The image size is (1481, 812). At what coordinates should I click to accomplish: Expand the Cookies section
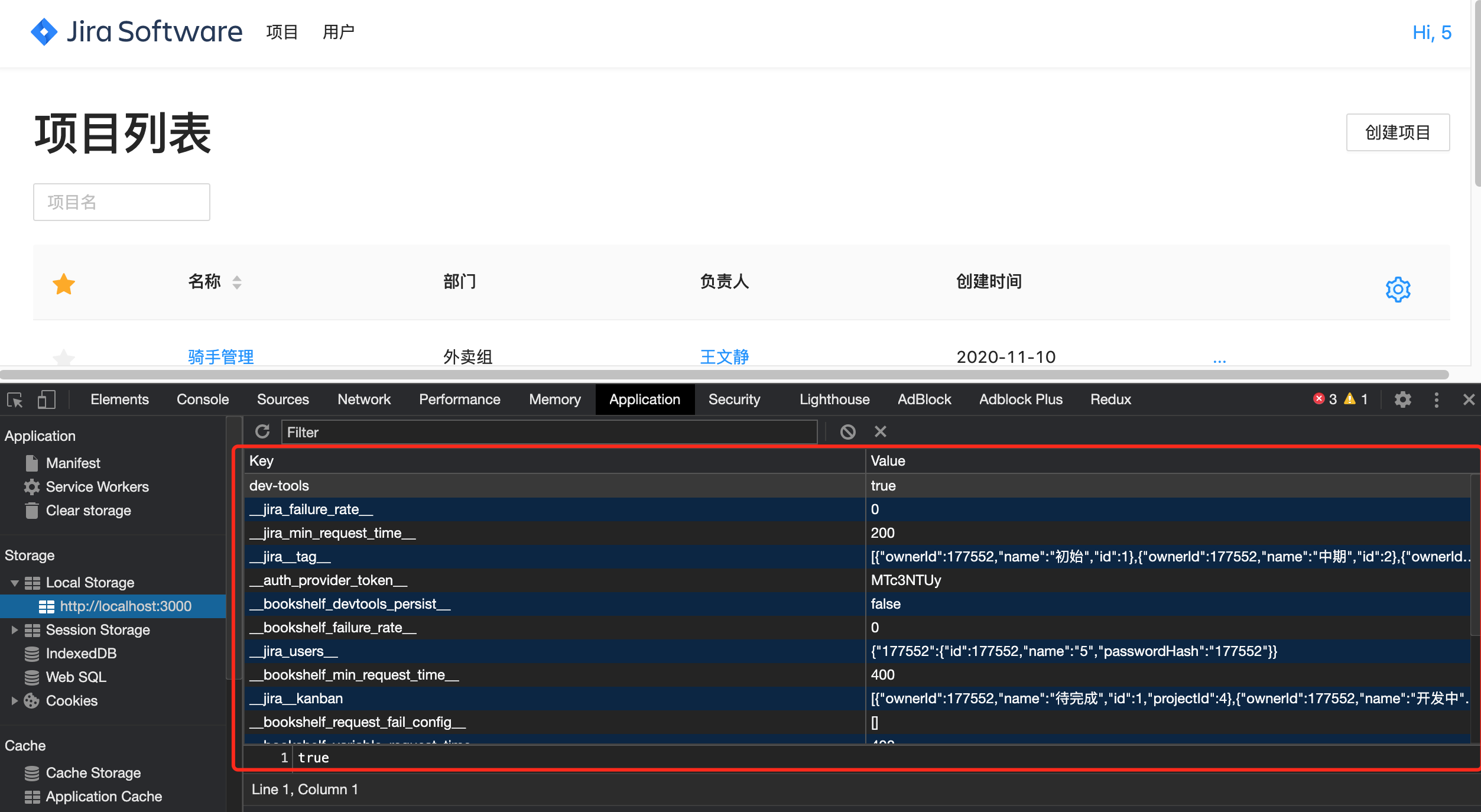[x=14, y=701]
